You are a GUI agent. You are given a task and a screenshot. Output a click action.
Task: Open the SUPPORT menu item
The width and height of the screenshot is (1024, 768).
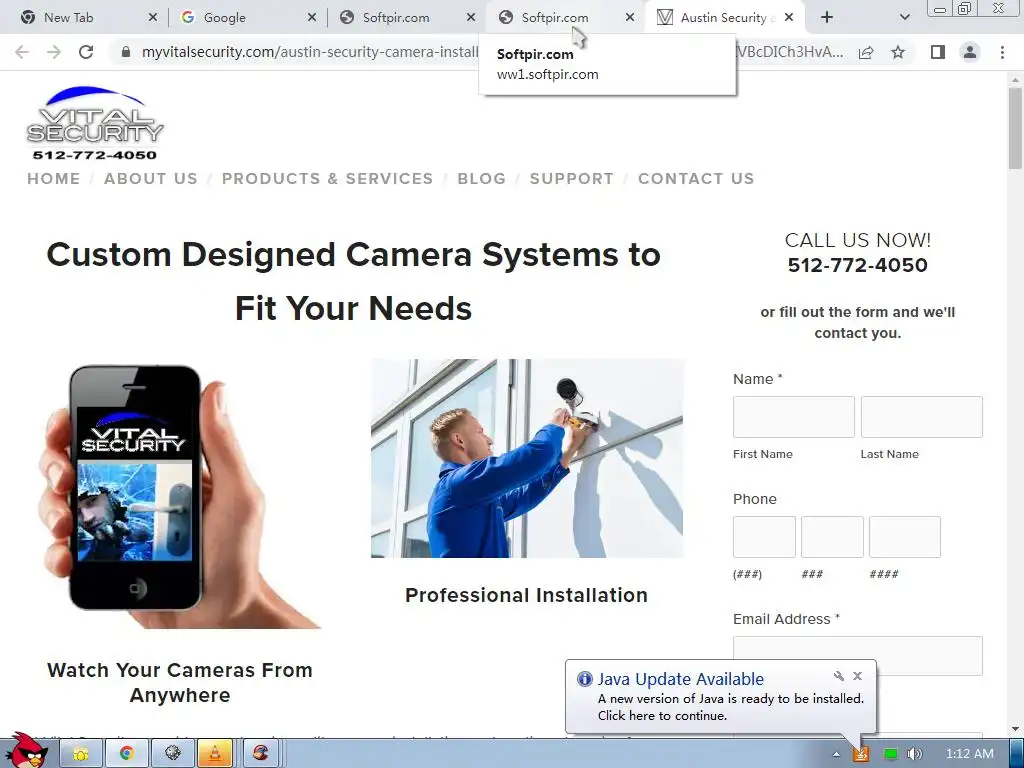(x=571, y=179)
